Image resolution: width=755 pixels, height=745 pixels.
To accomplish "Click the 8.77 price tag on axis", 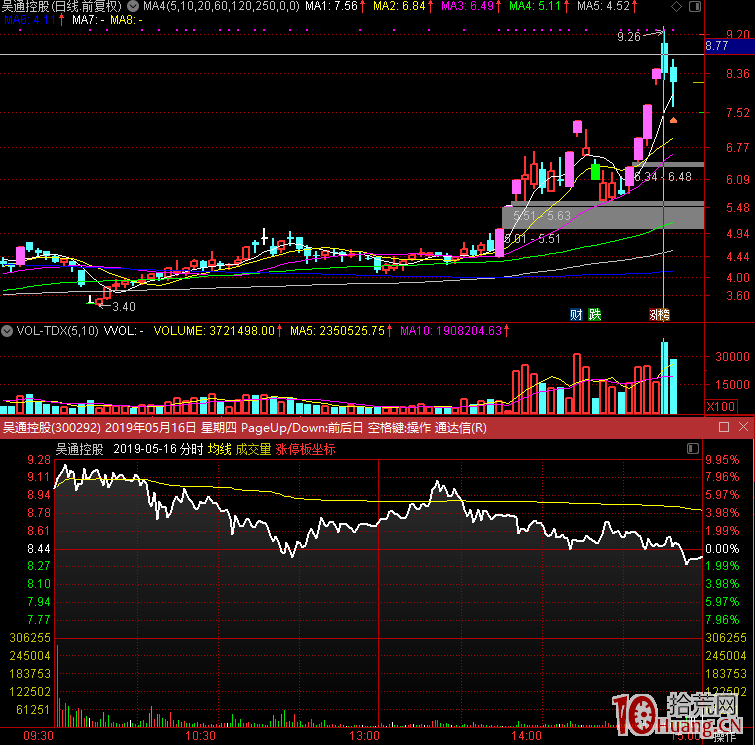I will pyautogui.click(x=729, y=46).
